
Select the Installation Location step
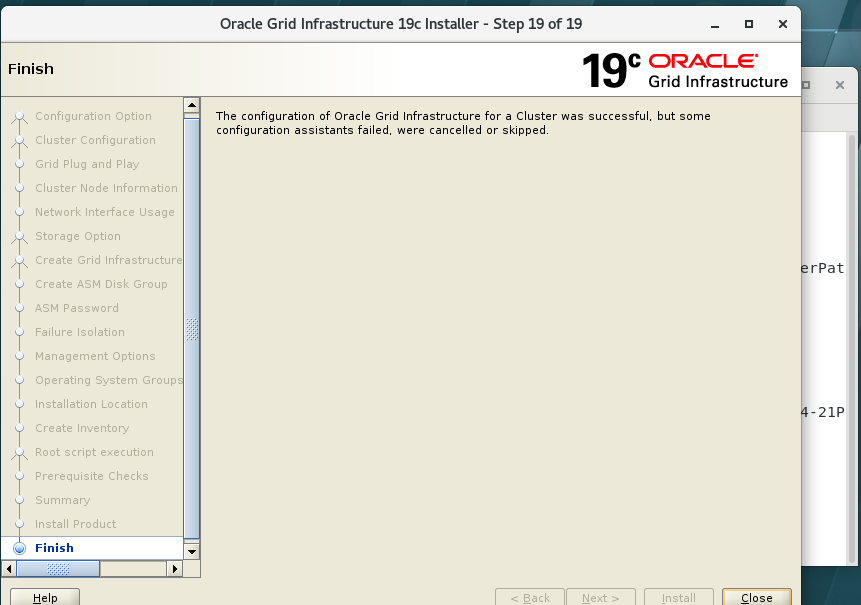[92, 404]
